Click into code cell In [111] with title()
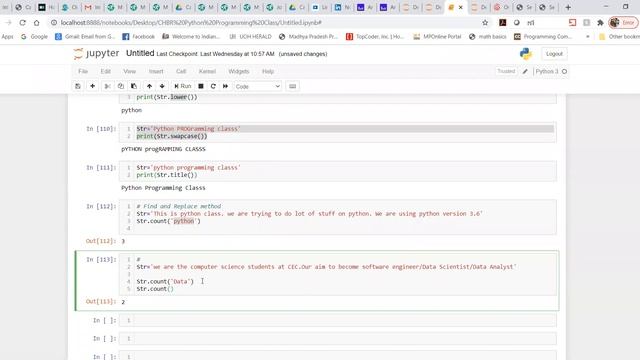This screenshot has height=360, width=640. (x=337, y=171)
